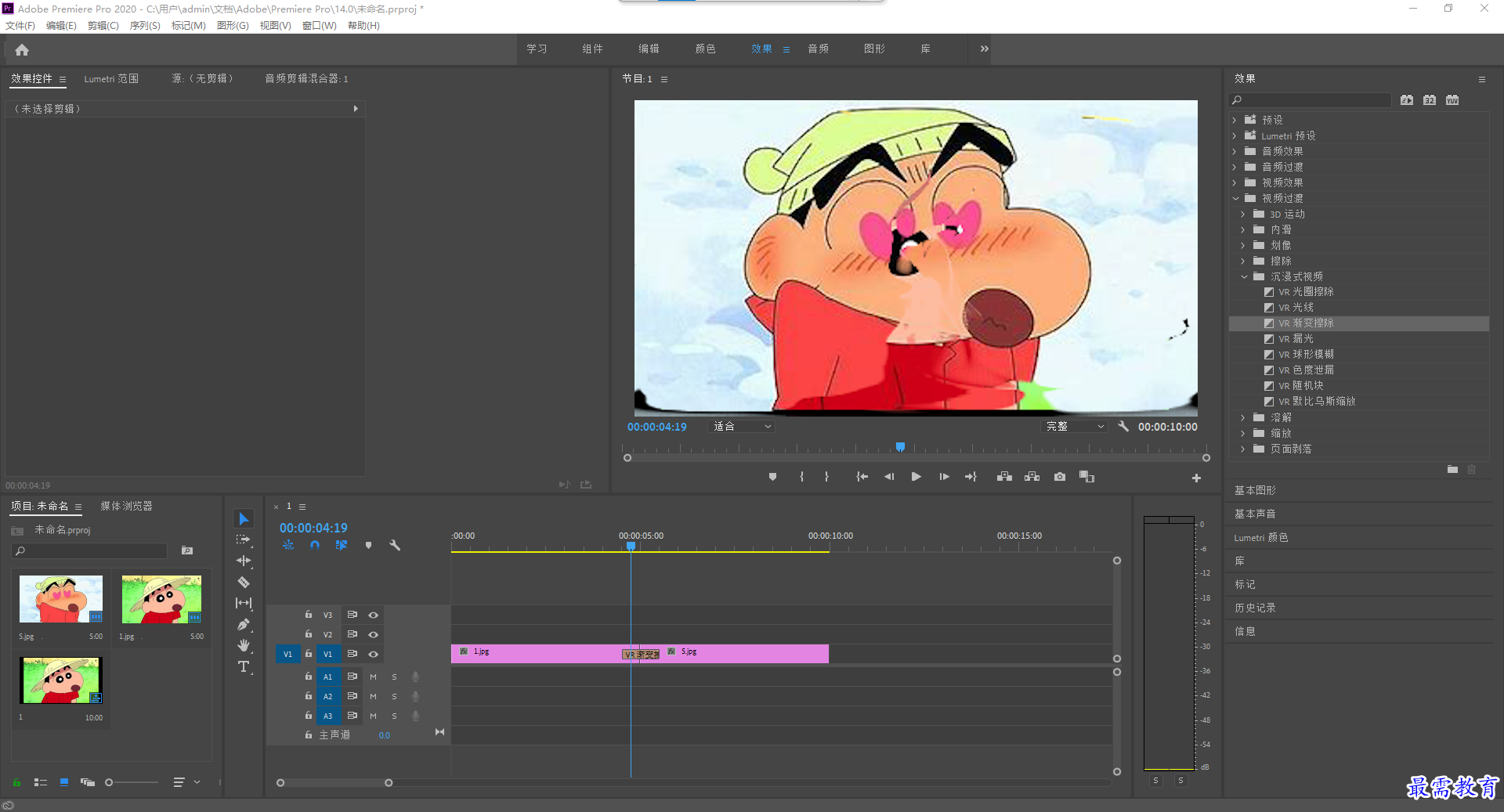Click the timeline Add Marker icon
1504x812 pixels.
[x=368, y=545]
